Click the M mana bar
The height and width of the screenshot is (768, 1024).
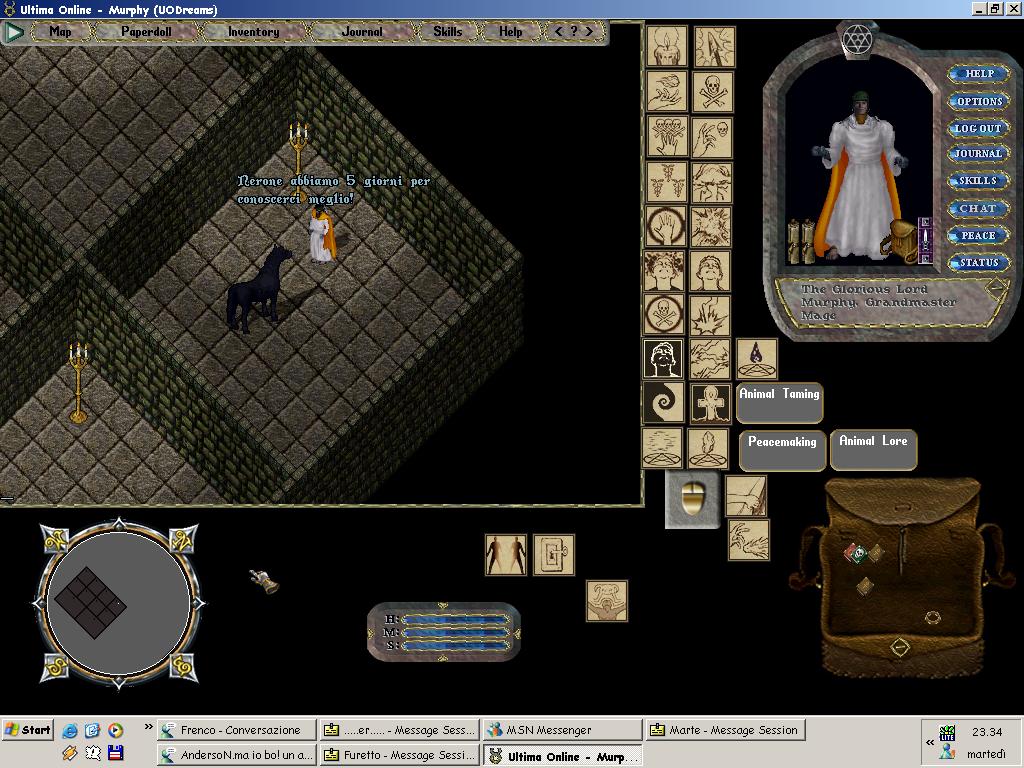[x=456, y=632]
